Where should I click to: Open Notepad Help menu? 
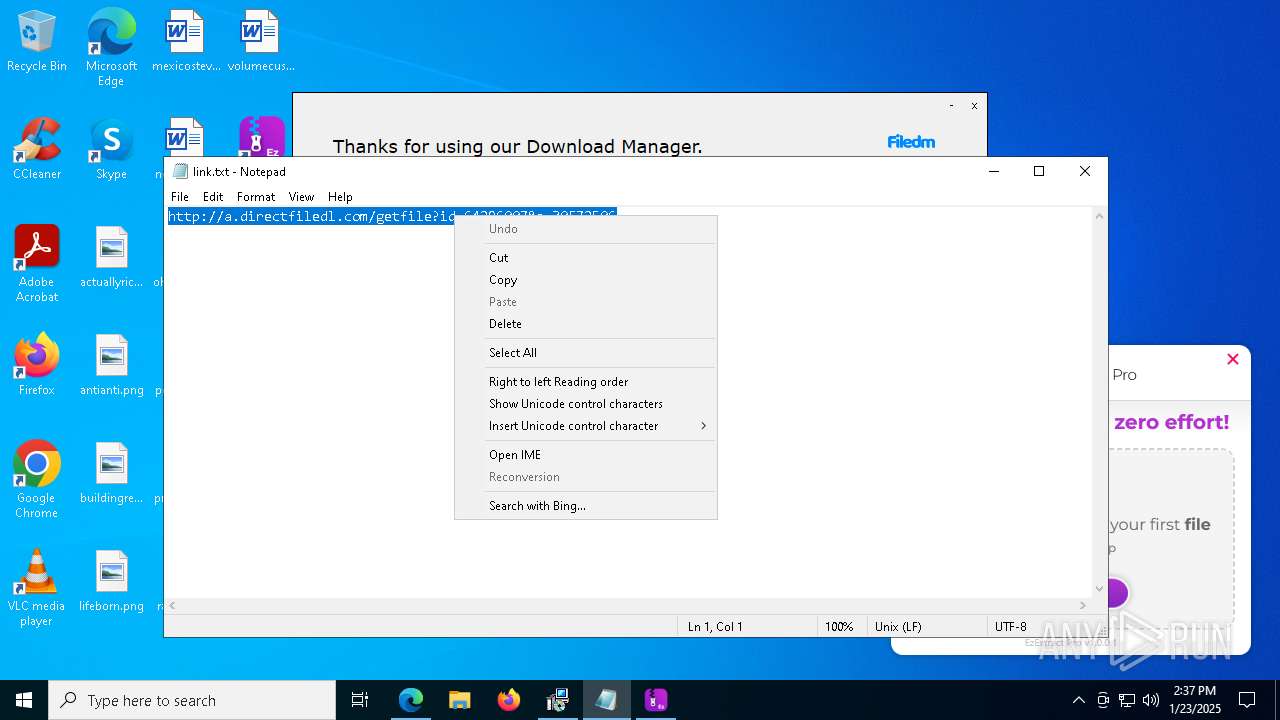tap(340, 197)
